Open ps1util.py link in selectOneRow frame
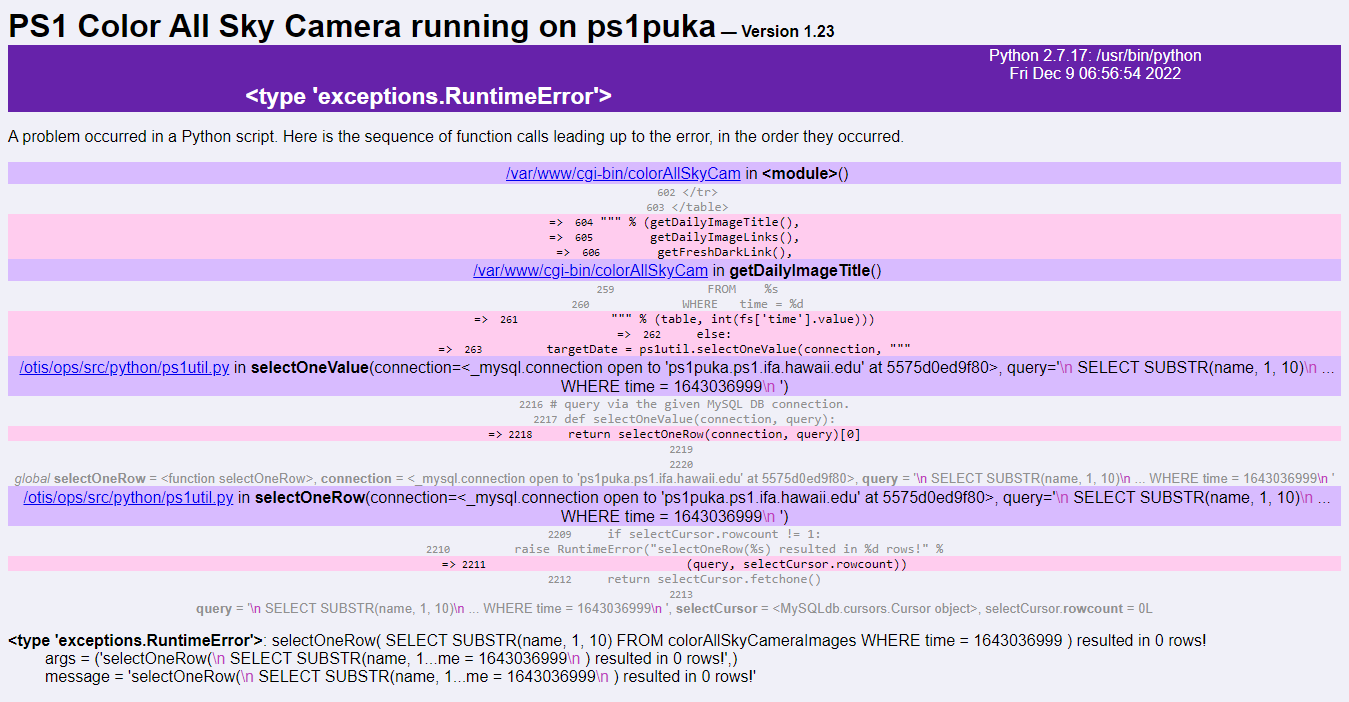 point(129,498)
